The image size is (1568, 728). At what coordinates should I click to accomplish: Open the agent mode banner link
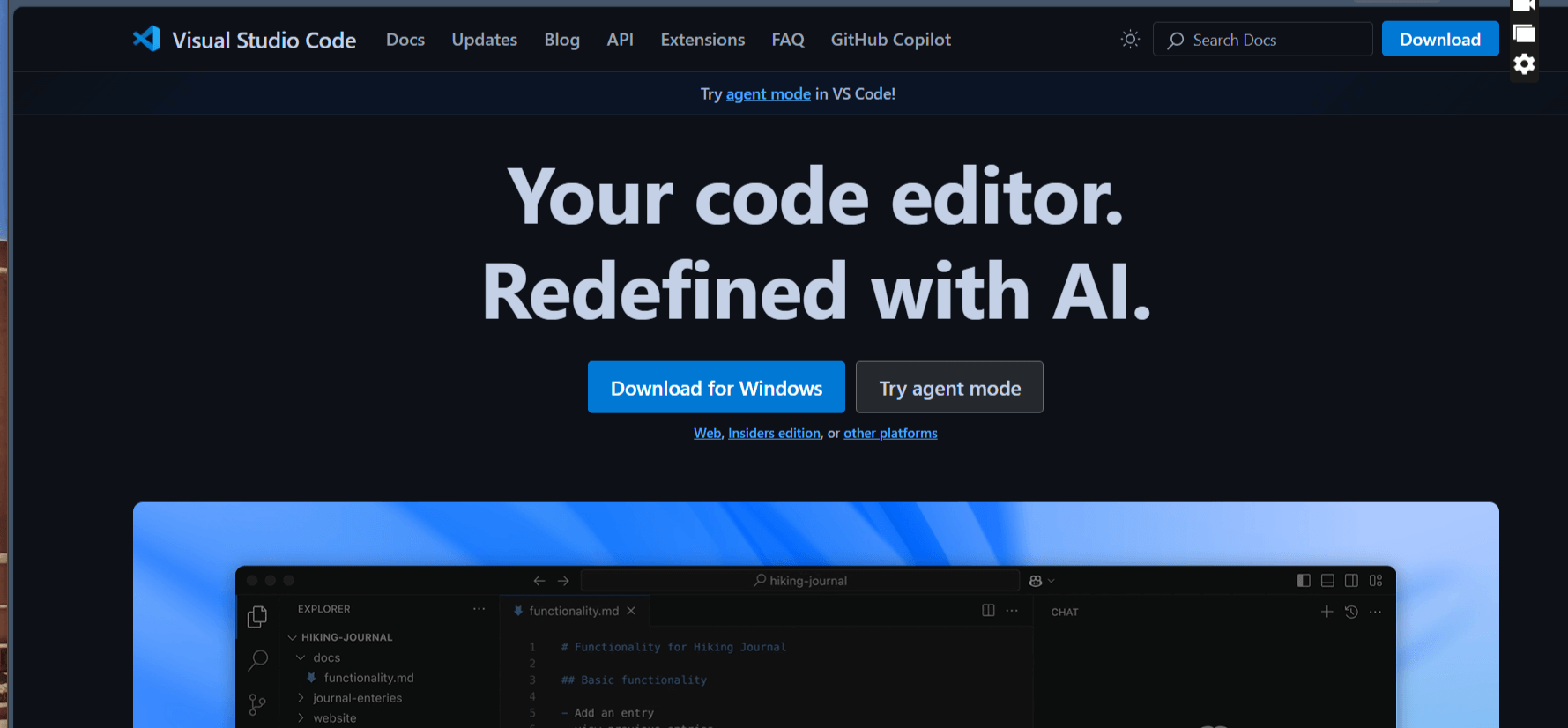click(x=768, y=94)
